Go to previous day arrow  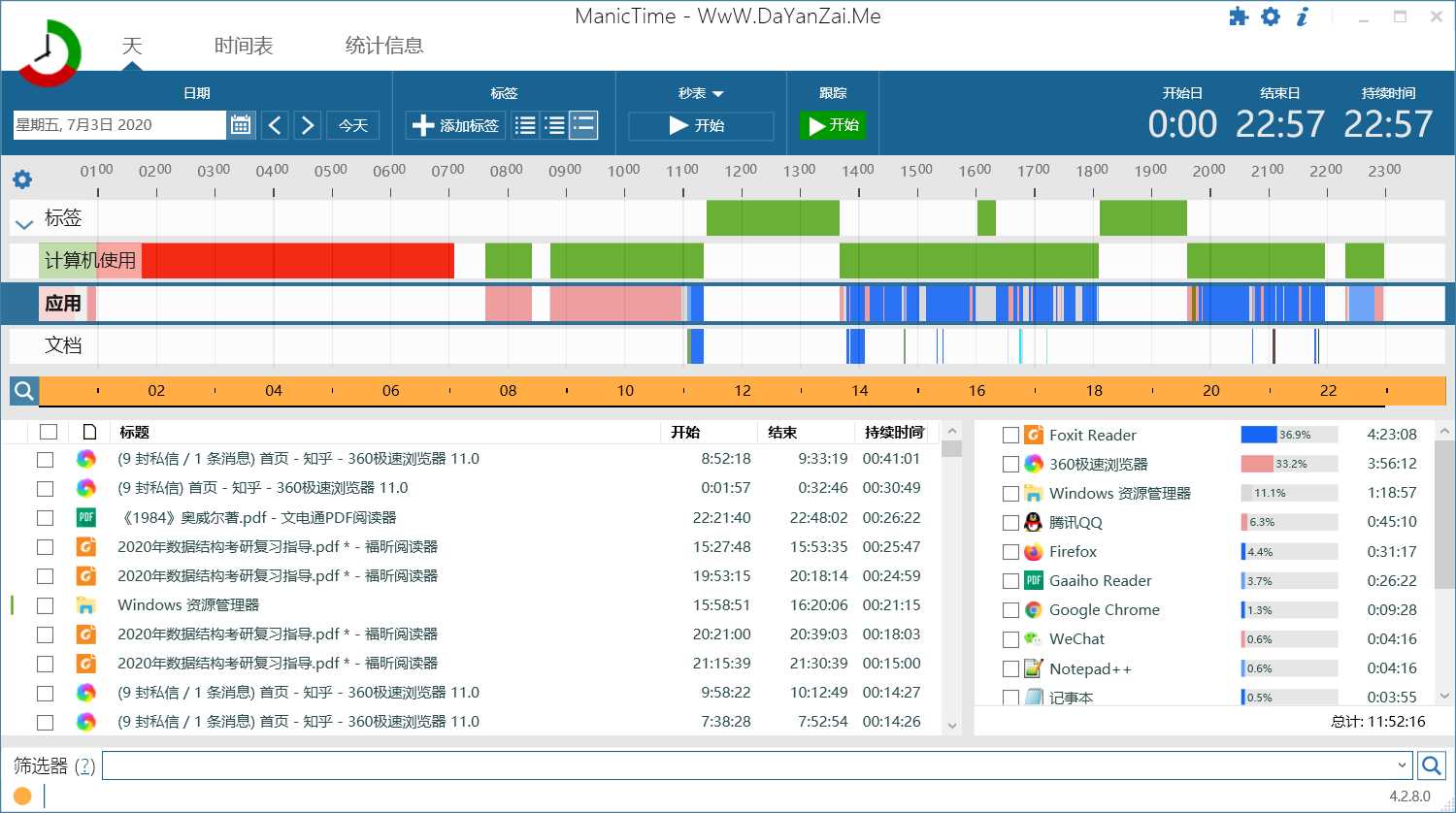point(276,125)
